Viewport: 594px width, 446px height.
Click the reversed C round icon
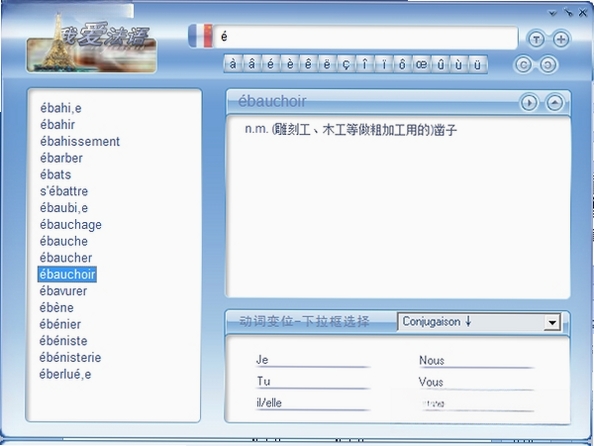[548, 65]
